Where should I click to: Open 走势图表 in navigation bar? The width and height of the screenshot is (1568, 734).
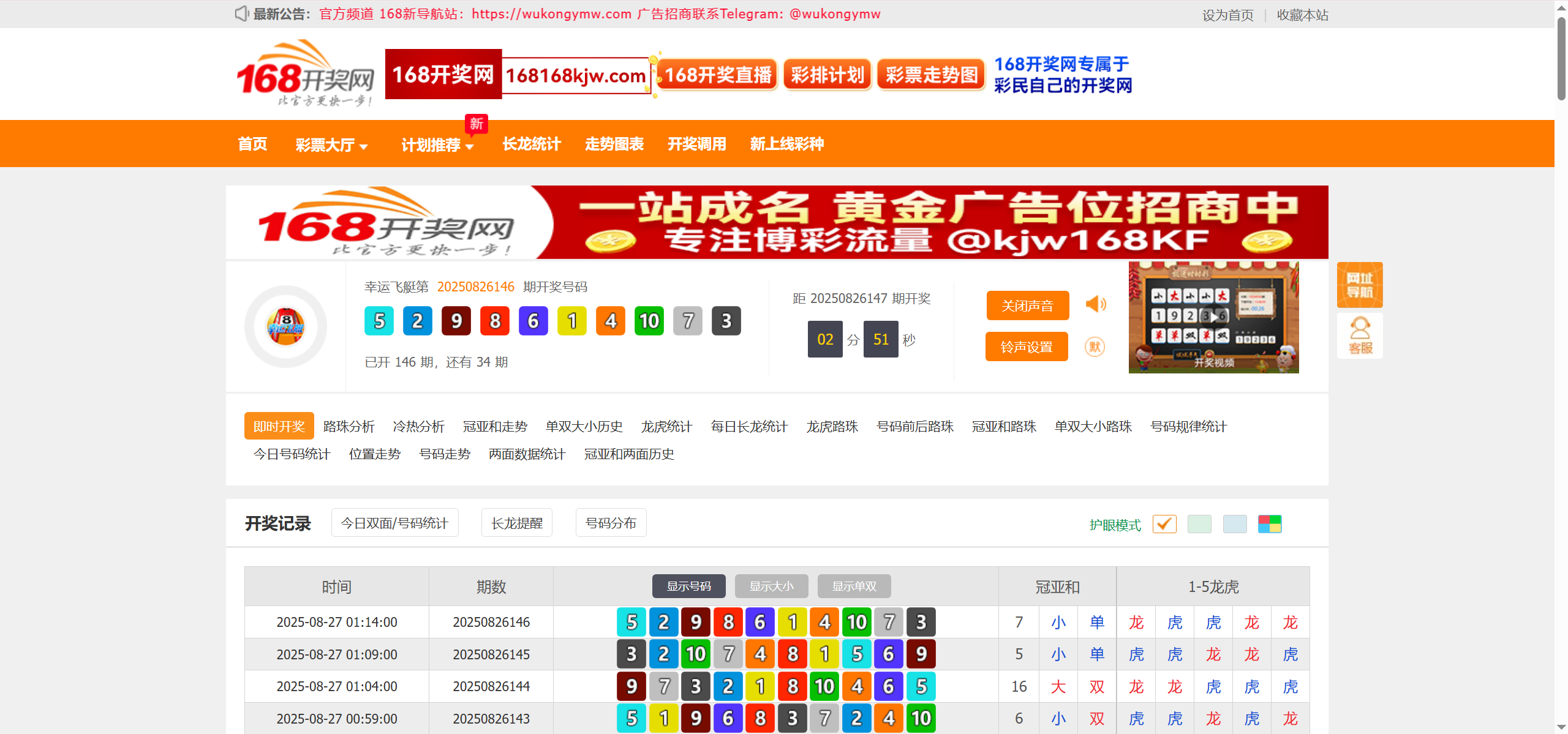pos(614,144)
